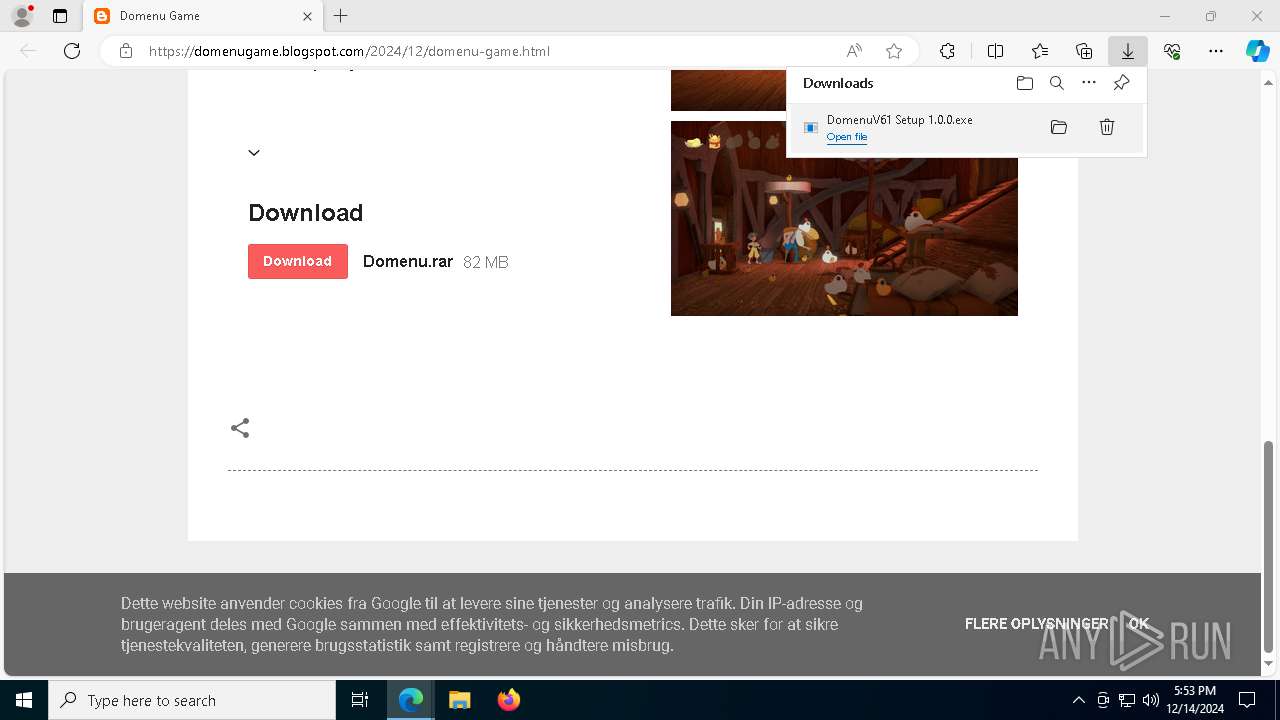Open the Copilot sidebar icon
1280x720 pixels.
(1257, 51)
